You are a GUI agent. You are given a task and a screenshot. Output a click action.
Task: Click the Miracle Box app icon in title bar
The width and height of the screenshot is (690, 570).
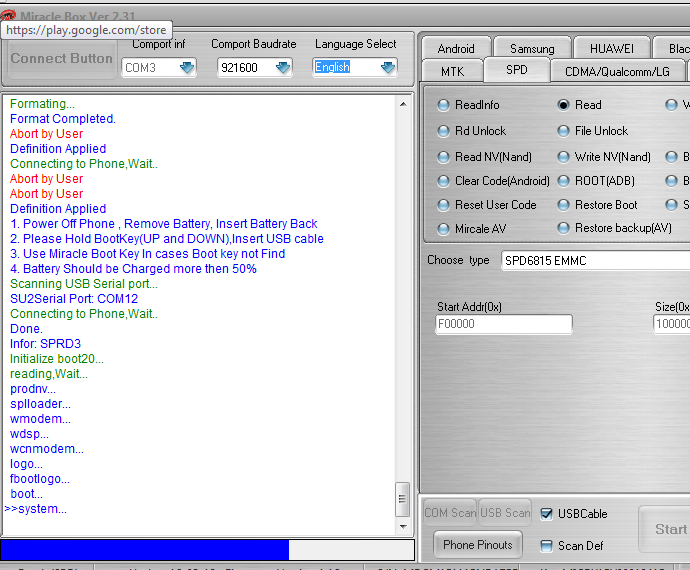[8, 16]
